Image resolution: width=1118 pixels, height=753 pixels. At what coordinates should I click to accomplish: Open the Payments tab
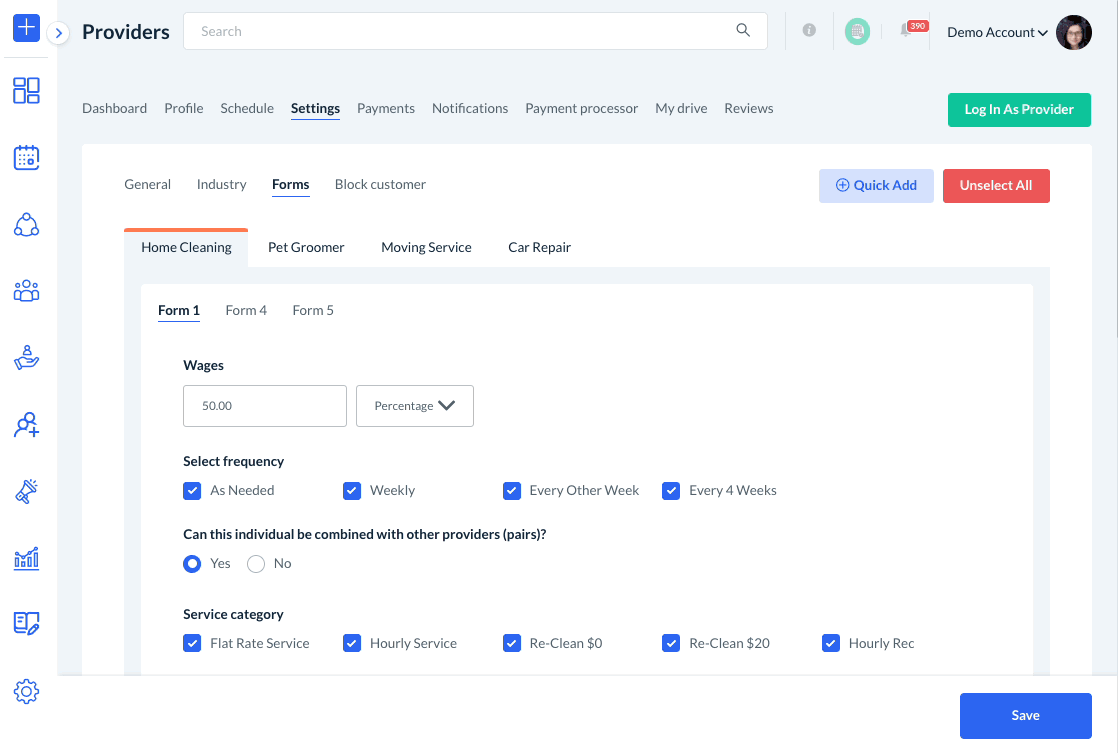[x=385, y=108]
